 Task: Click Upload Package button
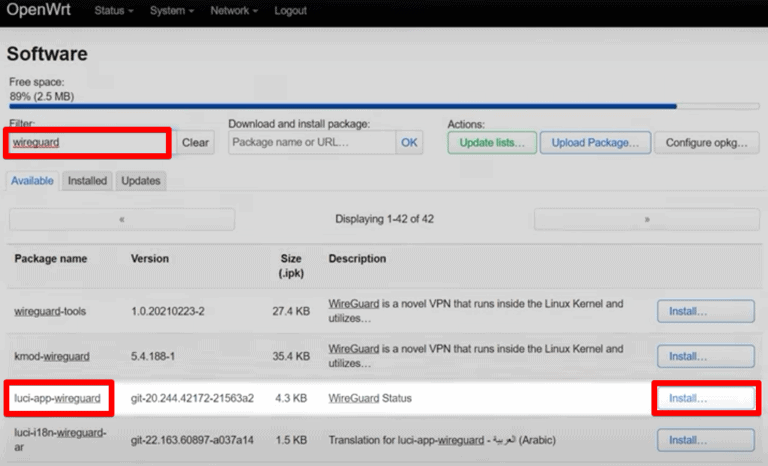[595, 143]
